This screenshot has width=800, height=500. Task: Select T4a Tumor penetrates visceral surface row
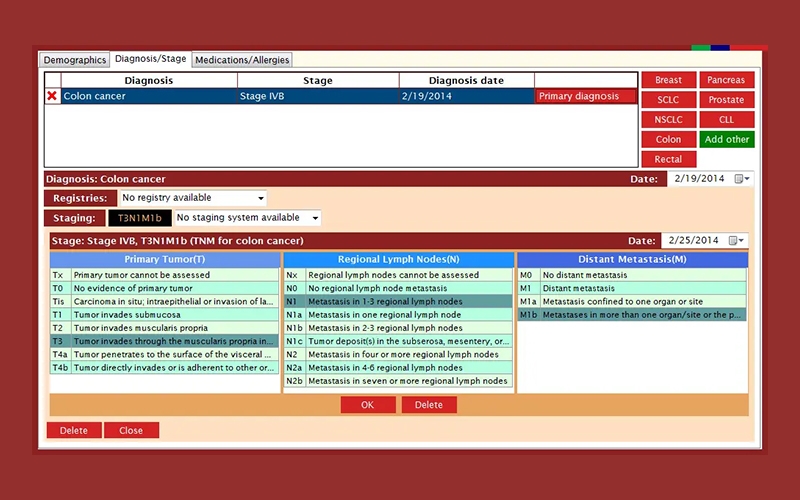[x=165, y=355]
